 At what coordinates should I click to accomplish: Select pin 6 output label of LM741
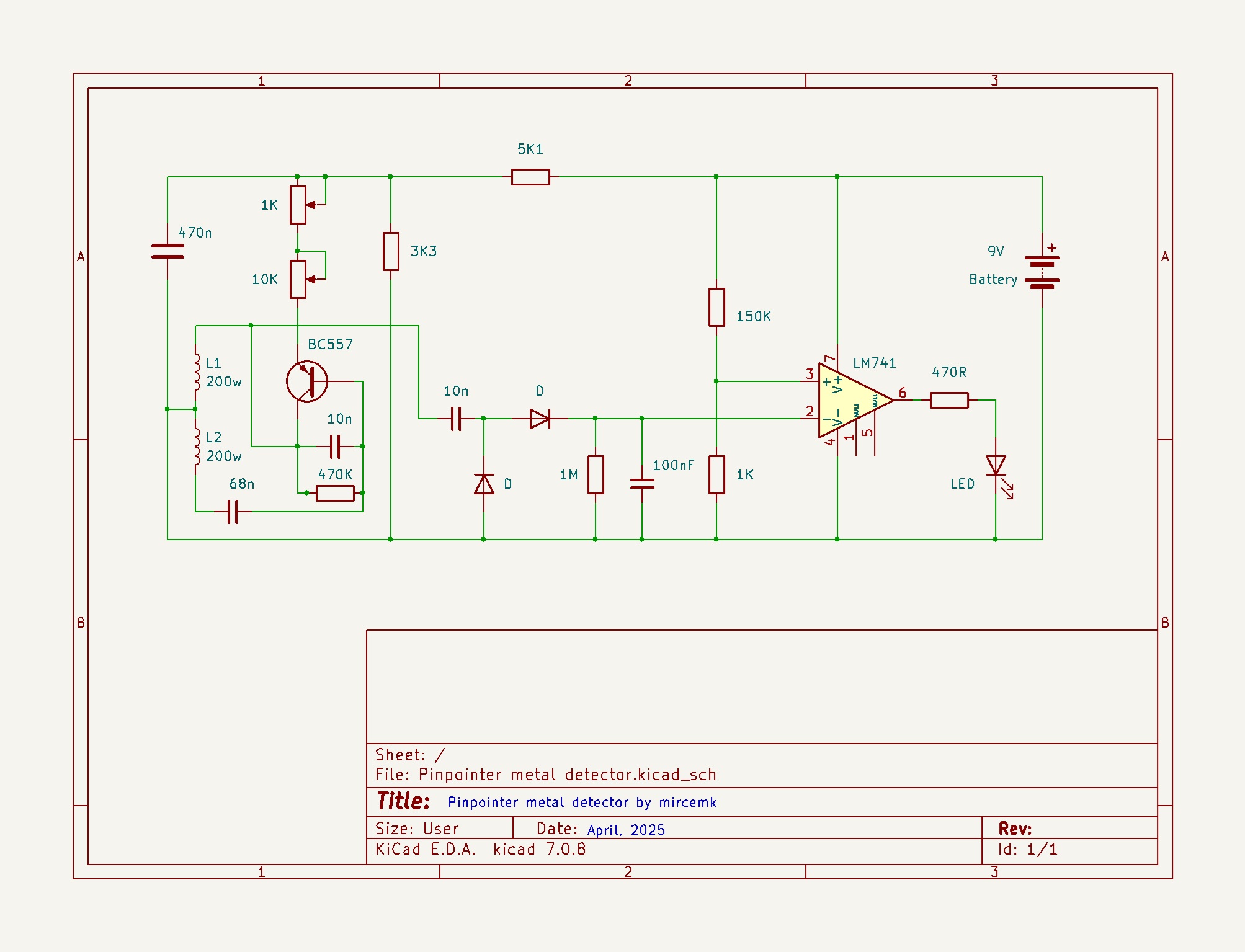904,393
